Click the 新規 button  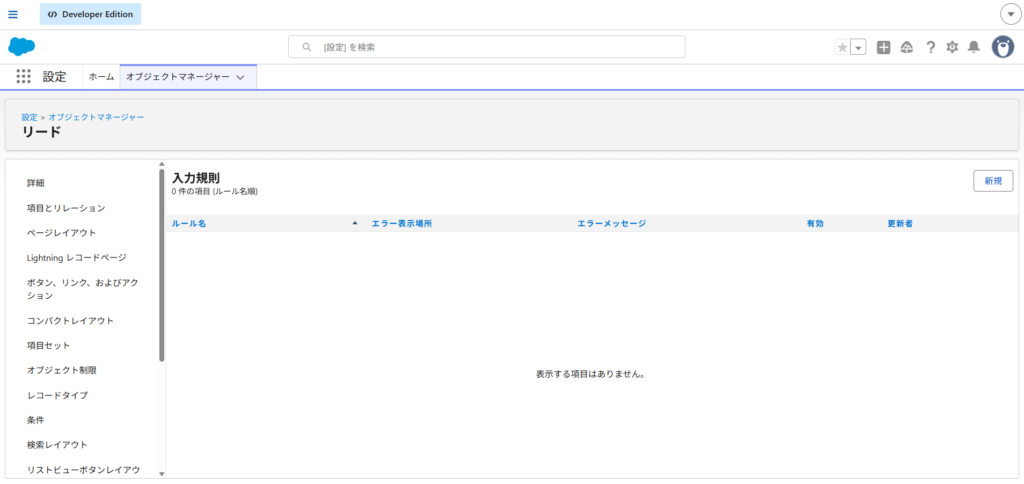point(993,181)
